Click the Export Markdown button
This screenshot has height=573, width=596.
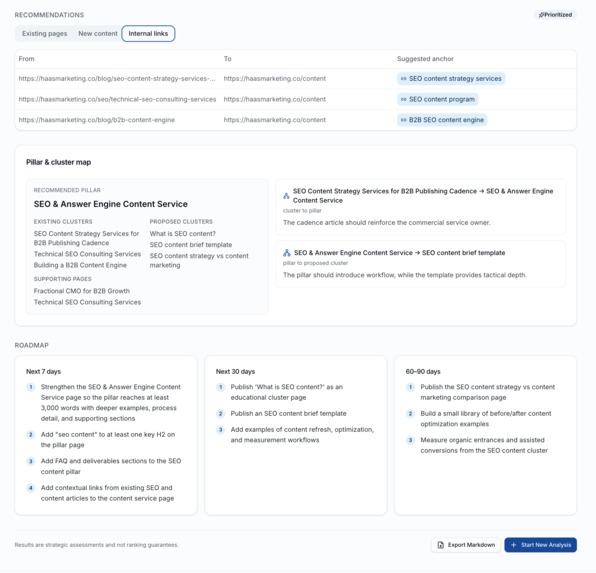466,545
